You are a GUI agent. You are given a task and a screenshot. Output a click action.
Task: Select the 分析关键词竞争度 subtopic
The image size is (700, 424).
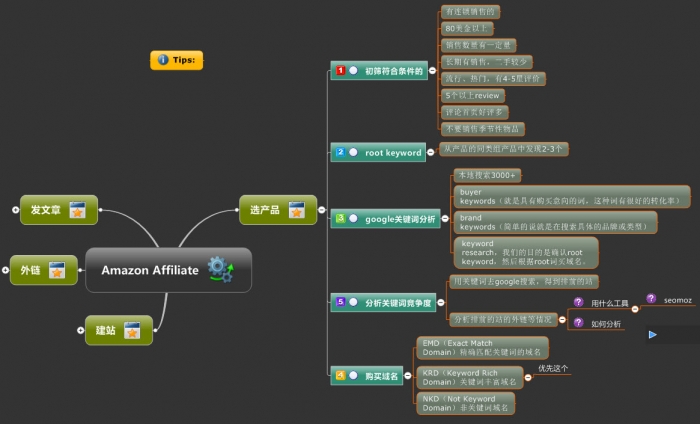pos(383,302)
